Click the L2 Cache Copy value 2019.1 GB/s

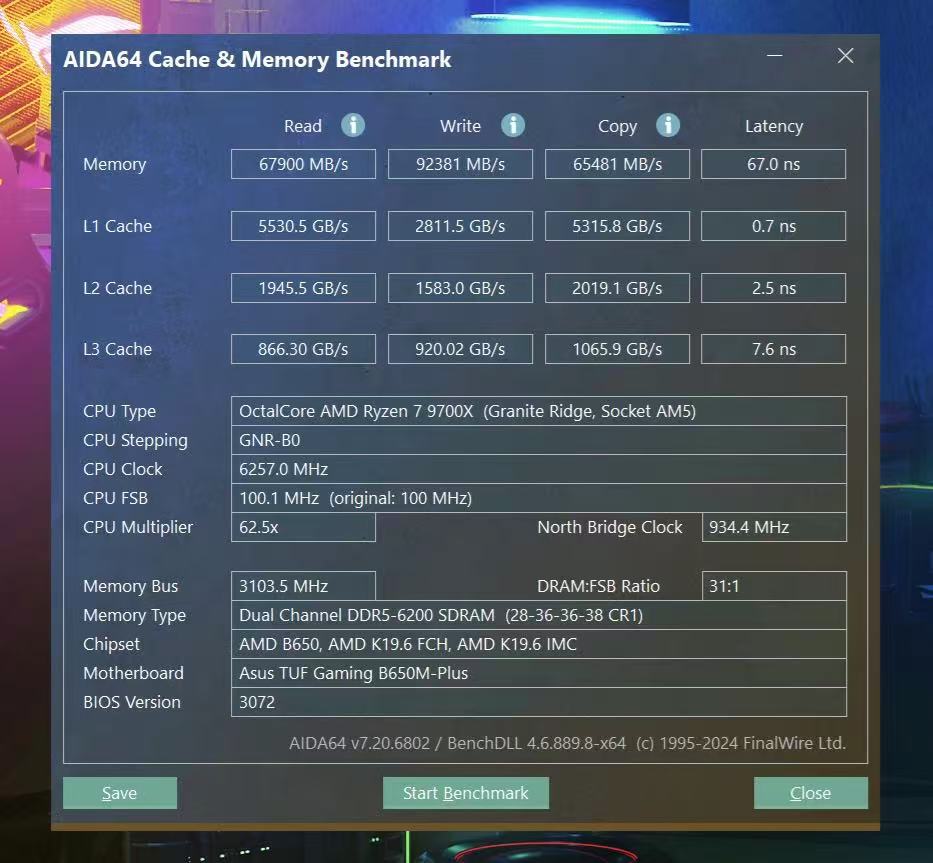coord(617,288)
